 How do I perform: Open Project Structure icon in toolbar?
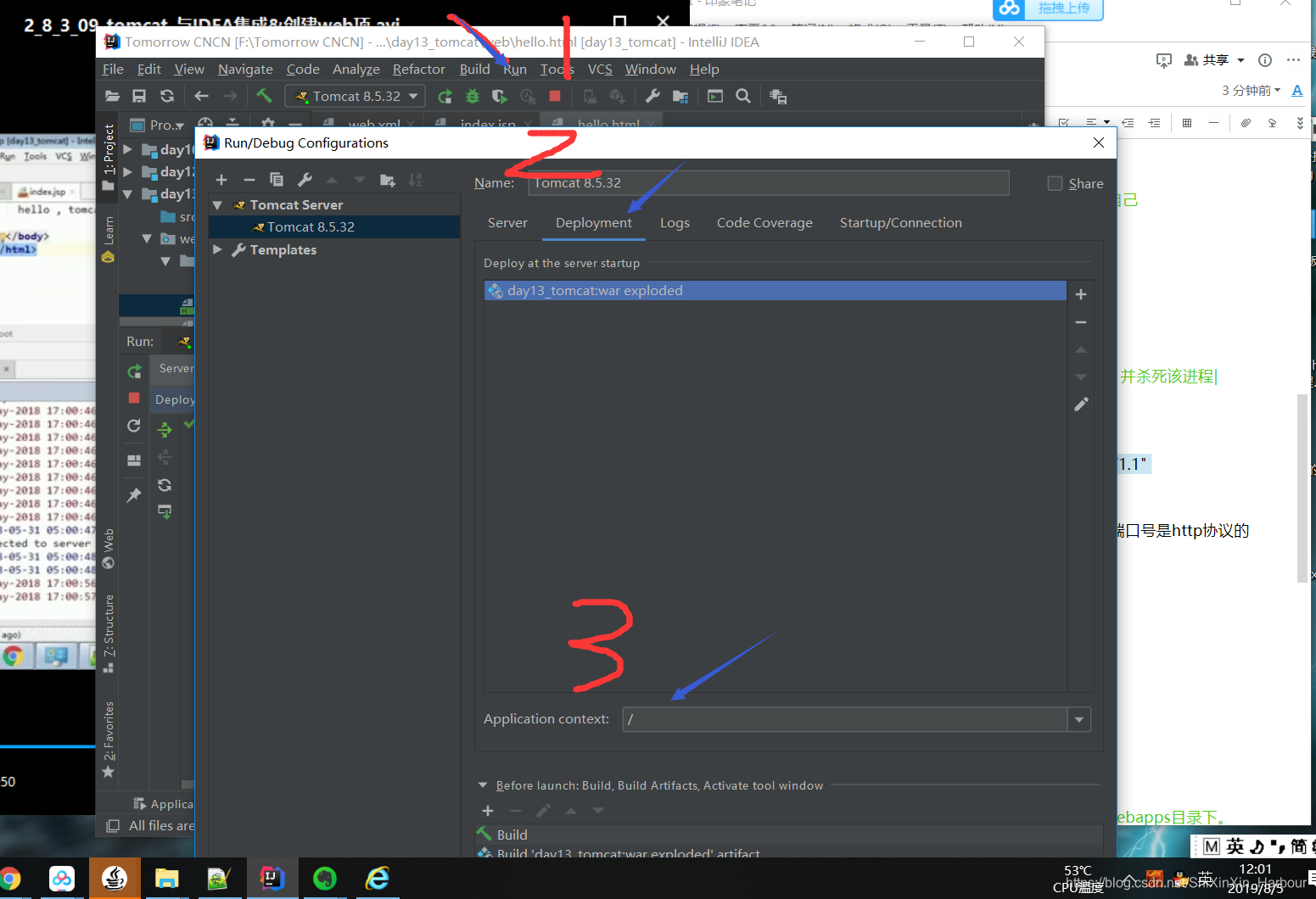[680, 96]
